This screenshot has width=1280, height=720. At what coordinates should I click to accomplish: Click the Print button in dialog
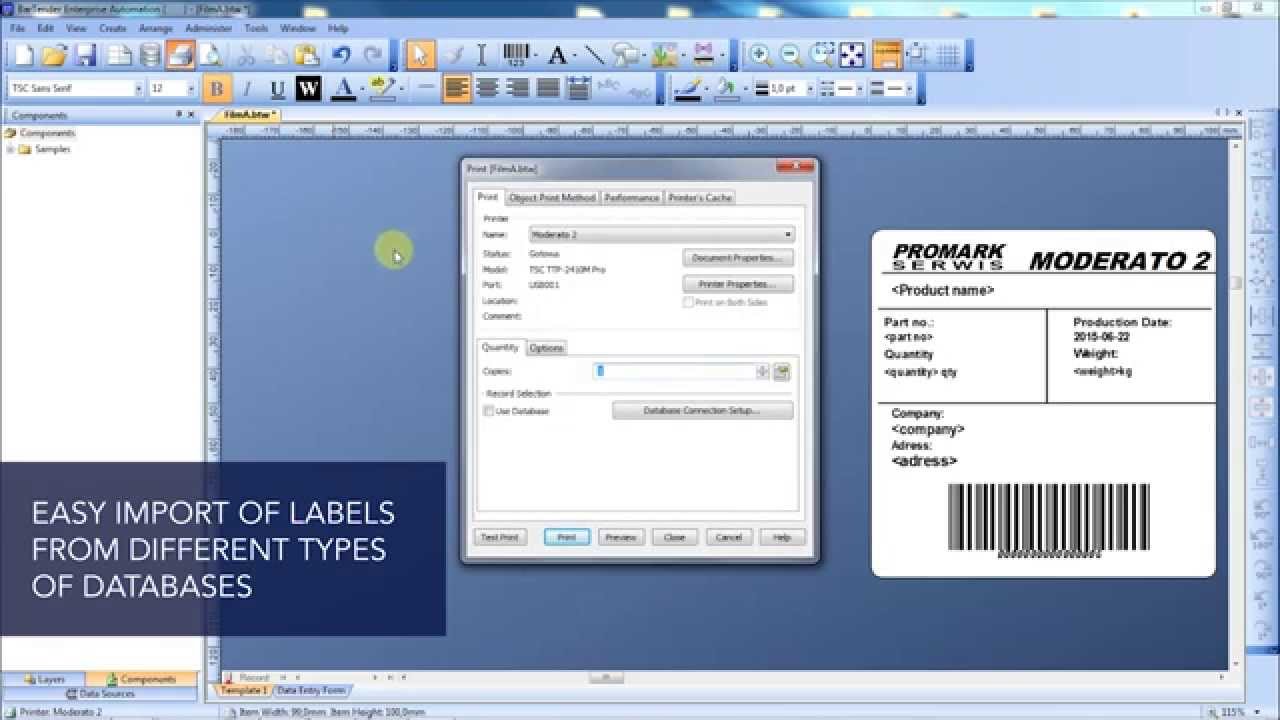click(x=567, y=538)
